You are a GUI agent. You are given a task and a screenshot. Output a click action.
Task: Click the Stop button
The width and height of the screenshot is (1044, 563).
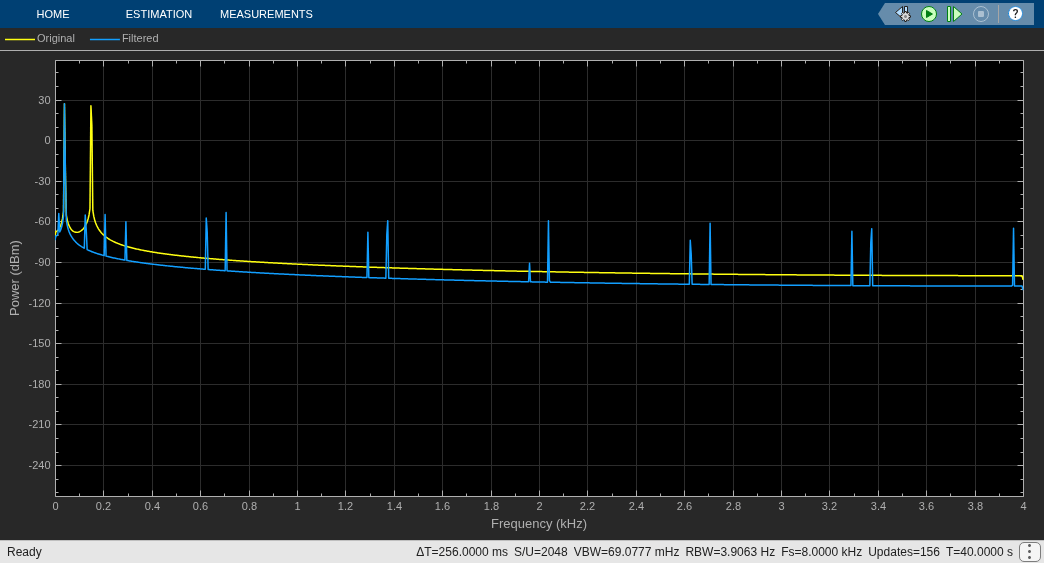[981, 14]
